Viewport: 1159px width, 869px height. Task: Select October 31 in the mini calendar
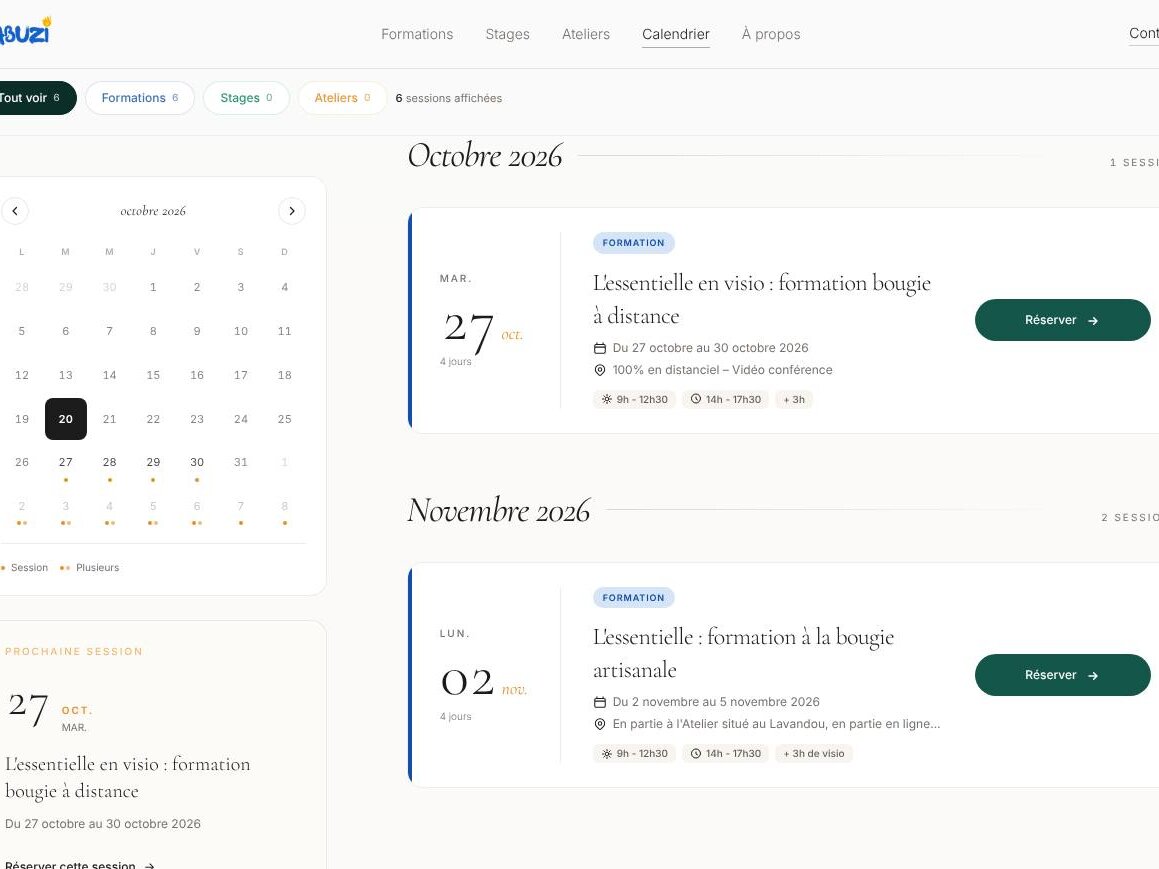tap(241, 463)
